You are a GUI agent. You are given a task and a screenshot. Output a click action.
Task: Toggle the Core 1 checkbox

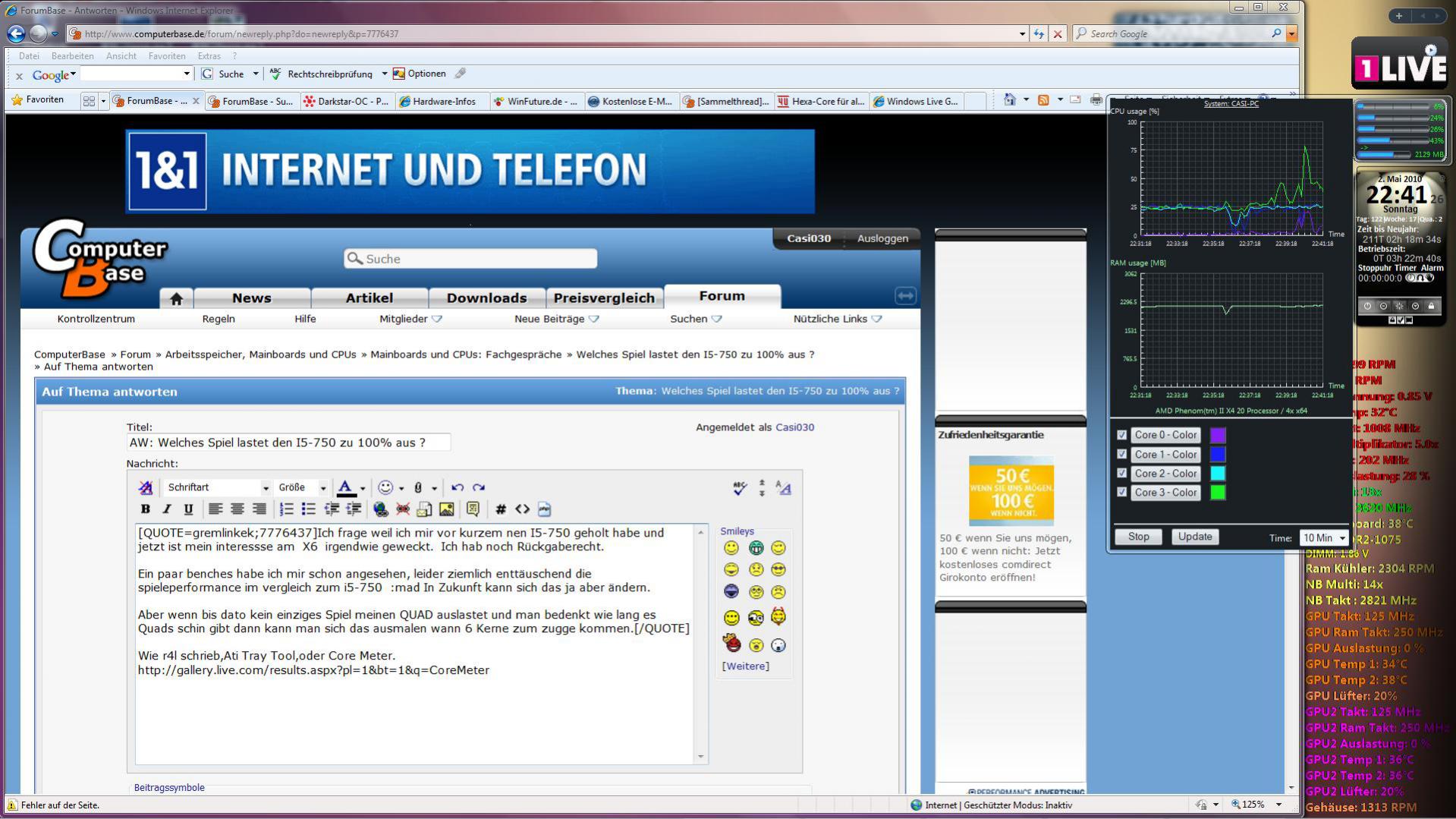point(1121,454)
